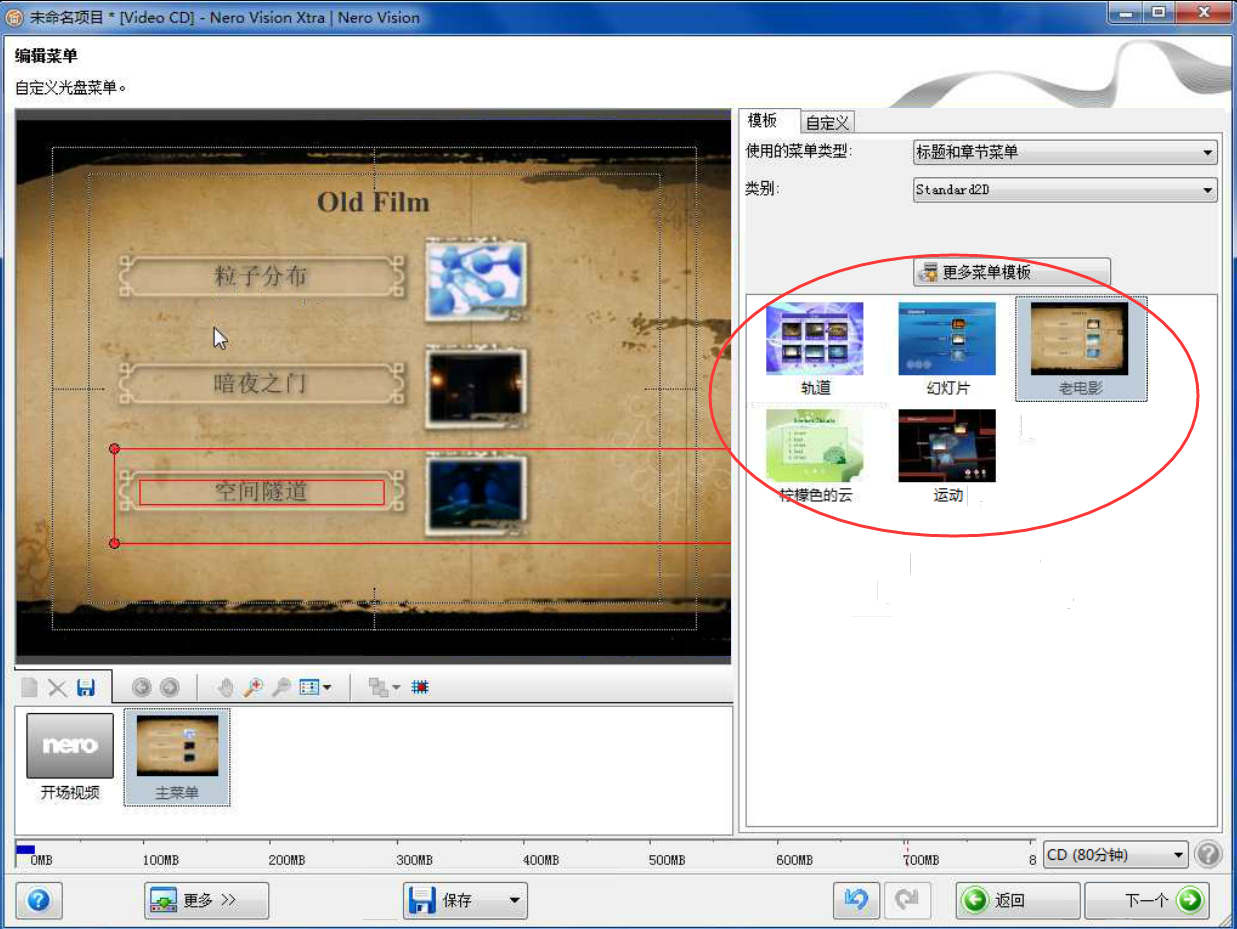Click the 粒子分布 chapter thumbnail in preview
Viewport: 1237px width, 929px height.
pos(476,281)
